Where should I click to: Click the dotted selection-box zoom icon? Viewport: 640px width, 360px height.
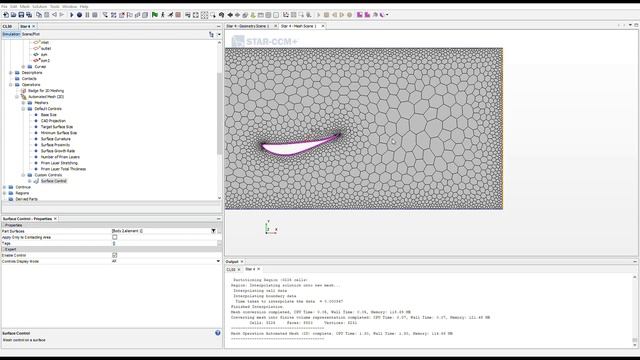pos(204,15)
